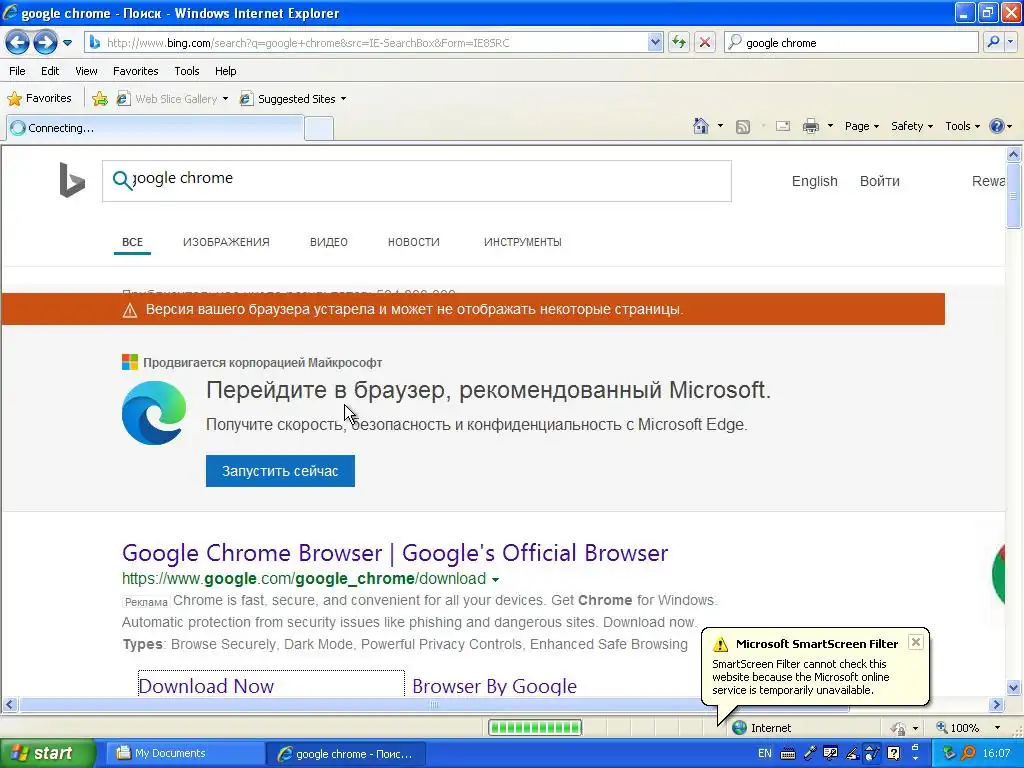Go forward with the Forward arrow button

click(45, 42)
